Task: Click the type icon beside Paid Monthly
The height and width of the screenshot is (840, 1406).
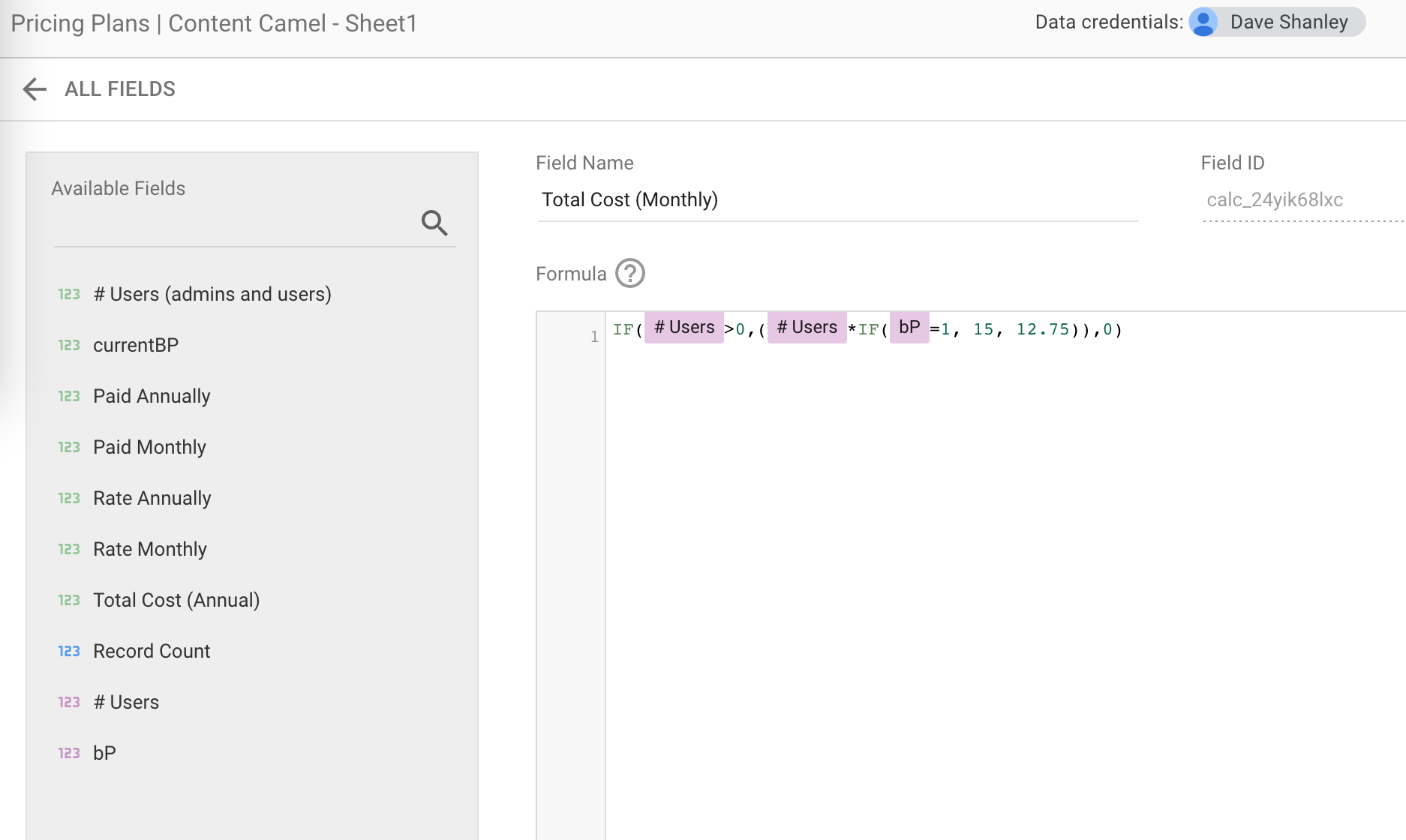Action: 69,448
